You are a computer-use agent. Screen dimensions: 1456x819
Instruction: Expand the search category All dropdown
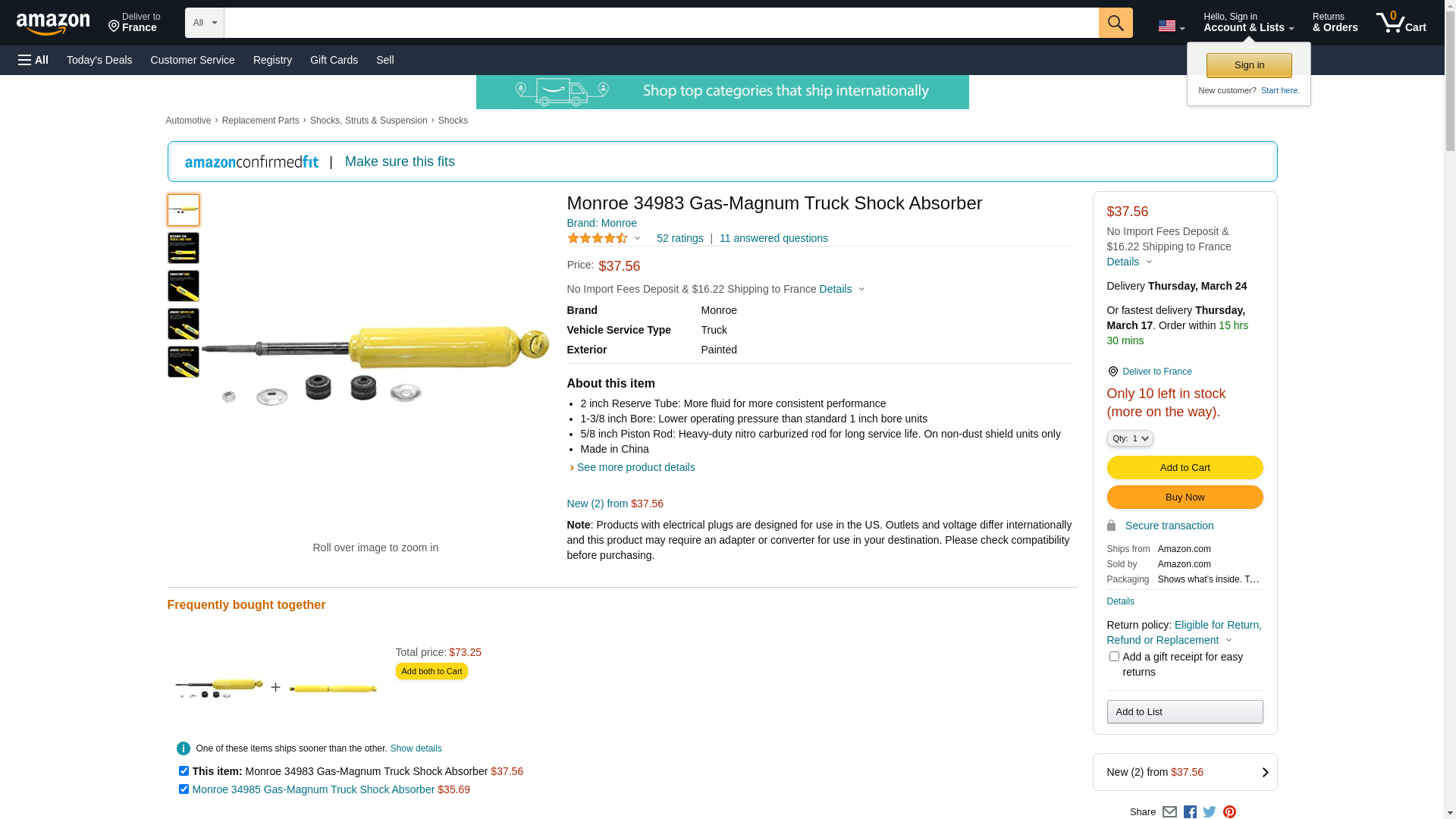[205, 23]
